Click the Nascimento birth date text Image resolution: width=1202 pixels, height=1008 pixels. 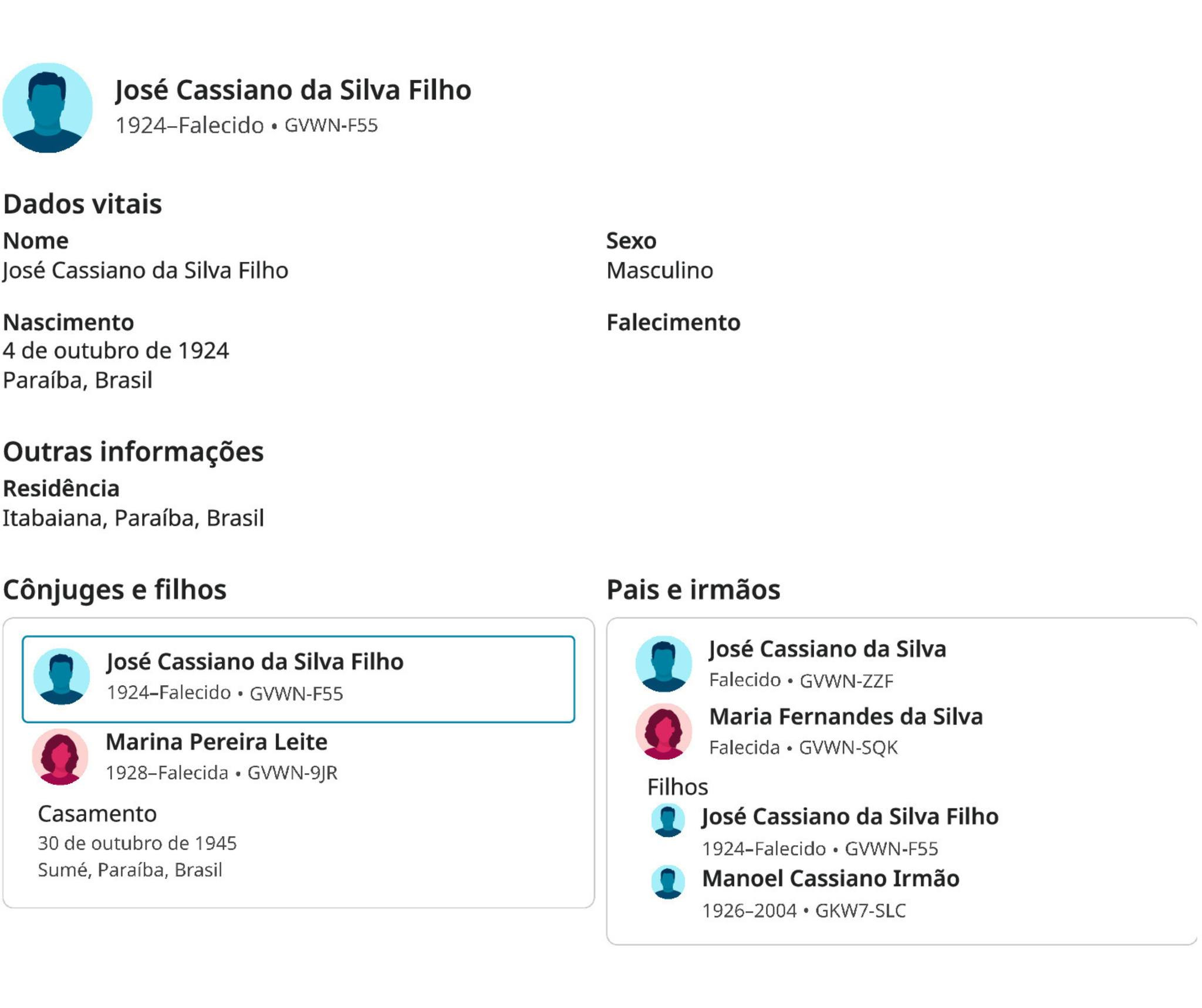click(116, 351)
